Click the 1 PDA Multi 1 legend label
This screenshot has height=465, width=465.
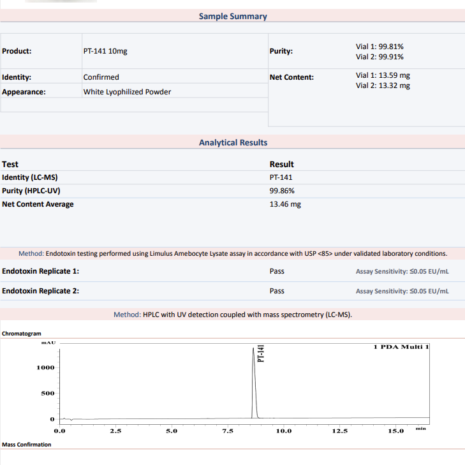tap(401, 347)
